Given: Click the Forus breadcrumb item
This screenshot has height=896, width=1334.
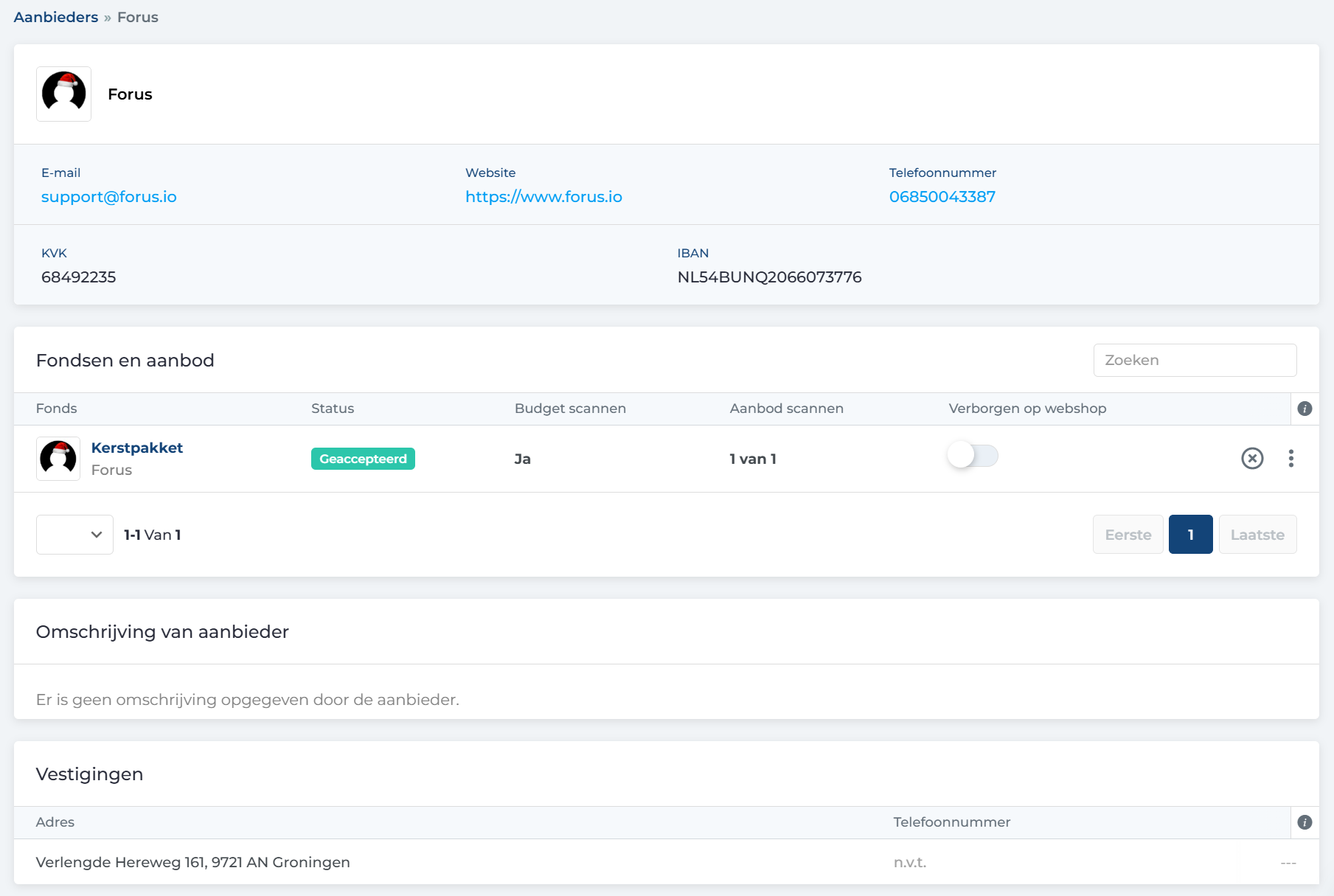Looking at the screenshot, I should pyautogui.click(x=138, y=17).
